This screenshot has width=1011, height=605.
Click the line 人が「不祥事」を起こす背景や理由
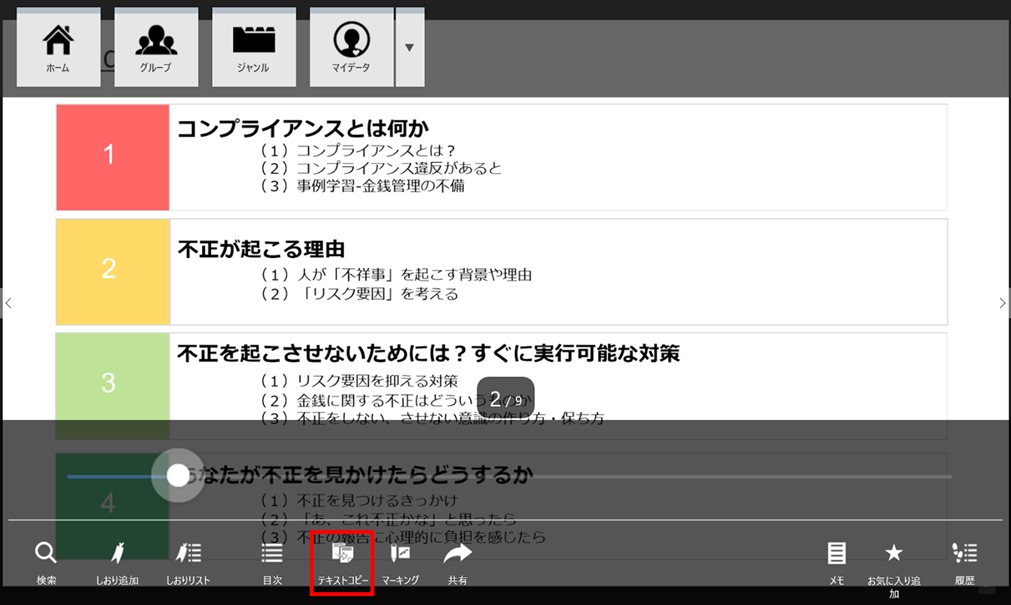click(x=414, y=275)
